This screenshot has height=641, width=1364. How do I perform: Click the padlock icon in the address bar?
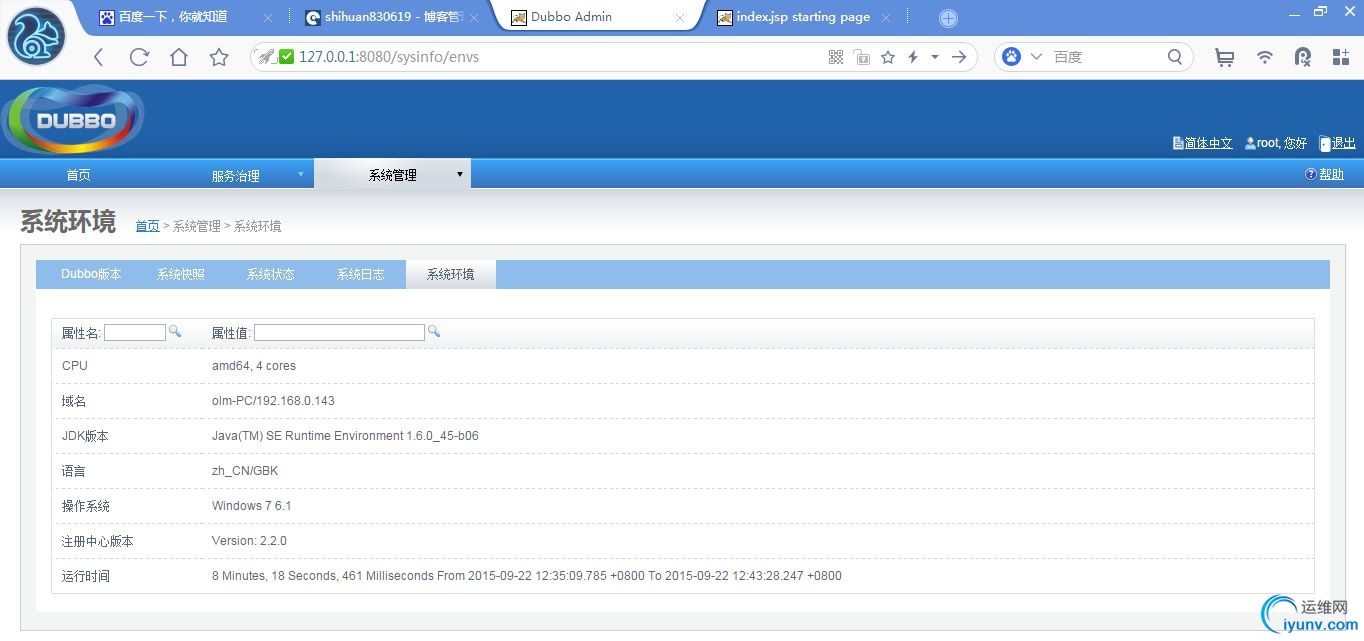tap(862, 57)
